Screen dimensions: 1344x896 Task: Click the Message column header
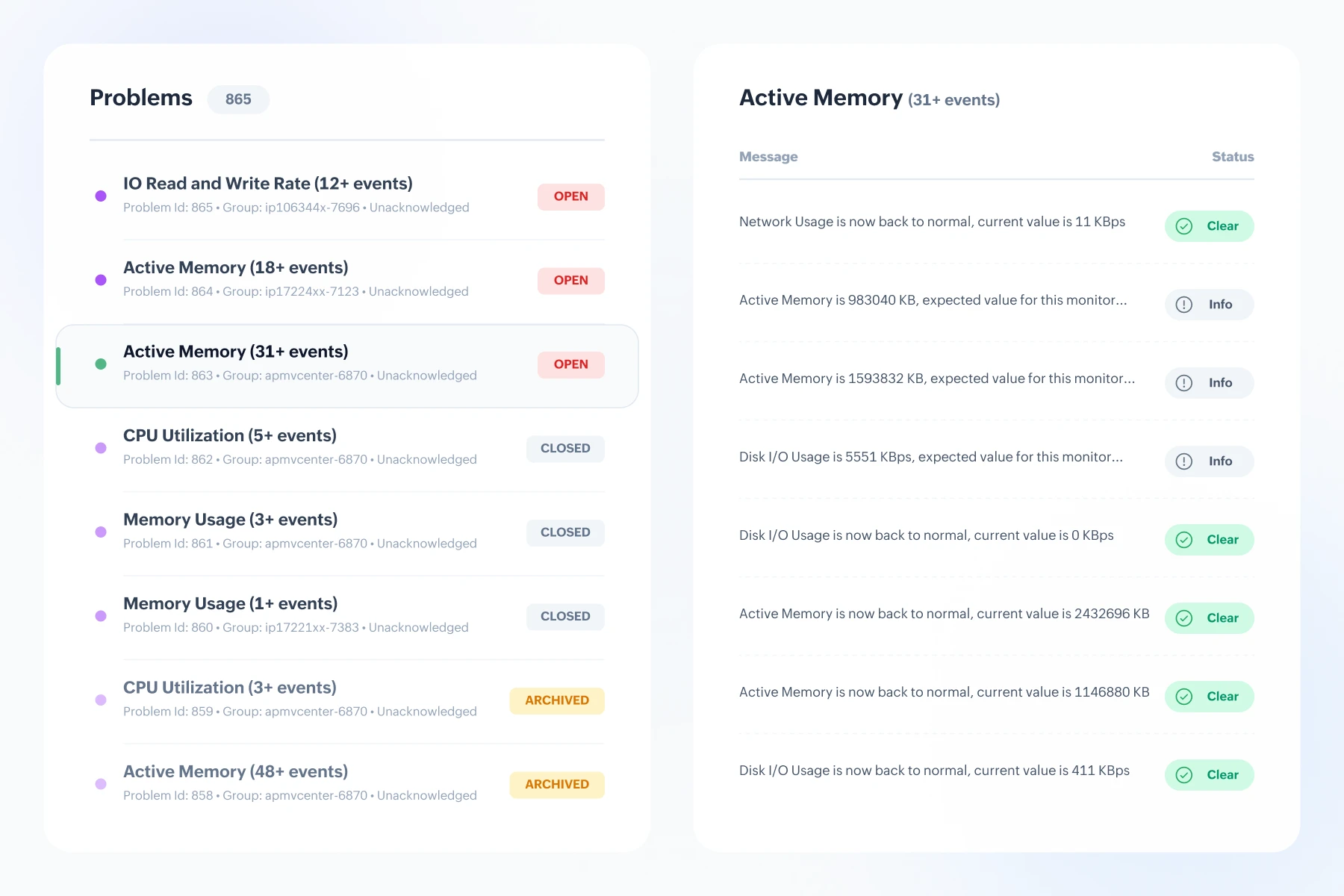point(768,157)
